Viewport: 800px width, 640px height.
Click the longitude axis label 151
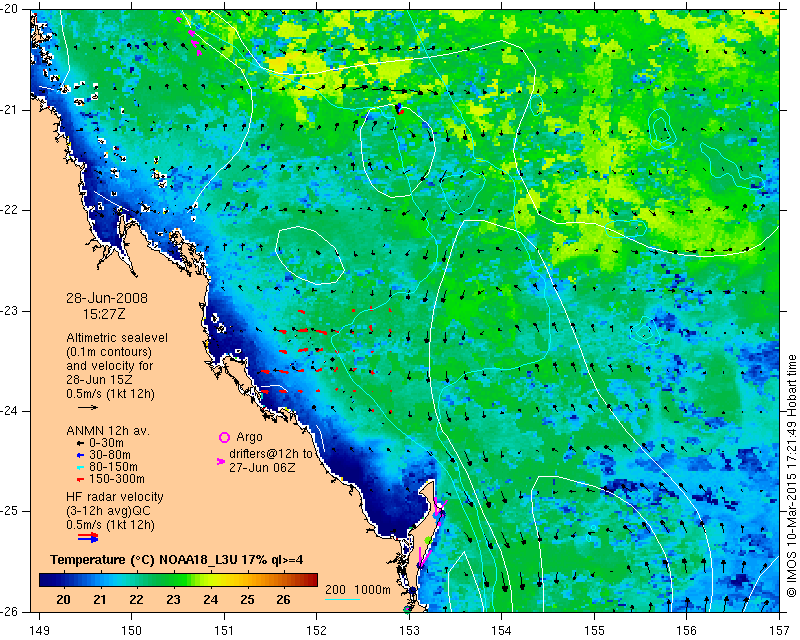(224, 630)
